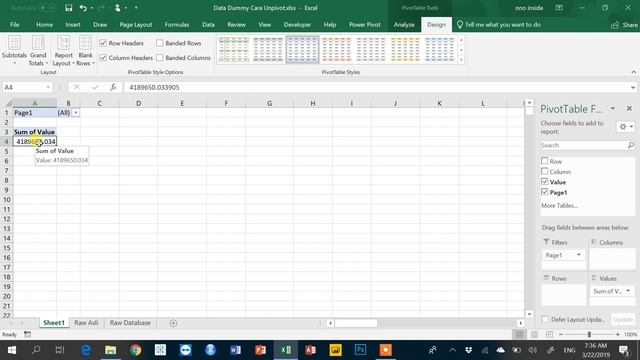640x360 pixels.
Task: Open PivotTable Fields tools gear menu
Action: (x=626, y=127)
